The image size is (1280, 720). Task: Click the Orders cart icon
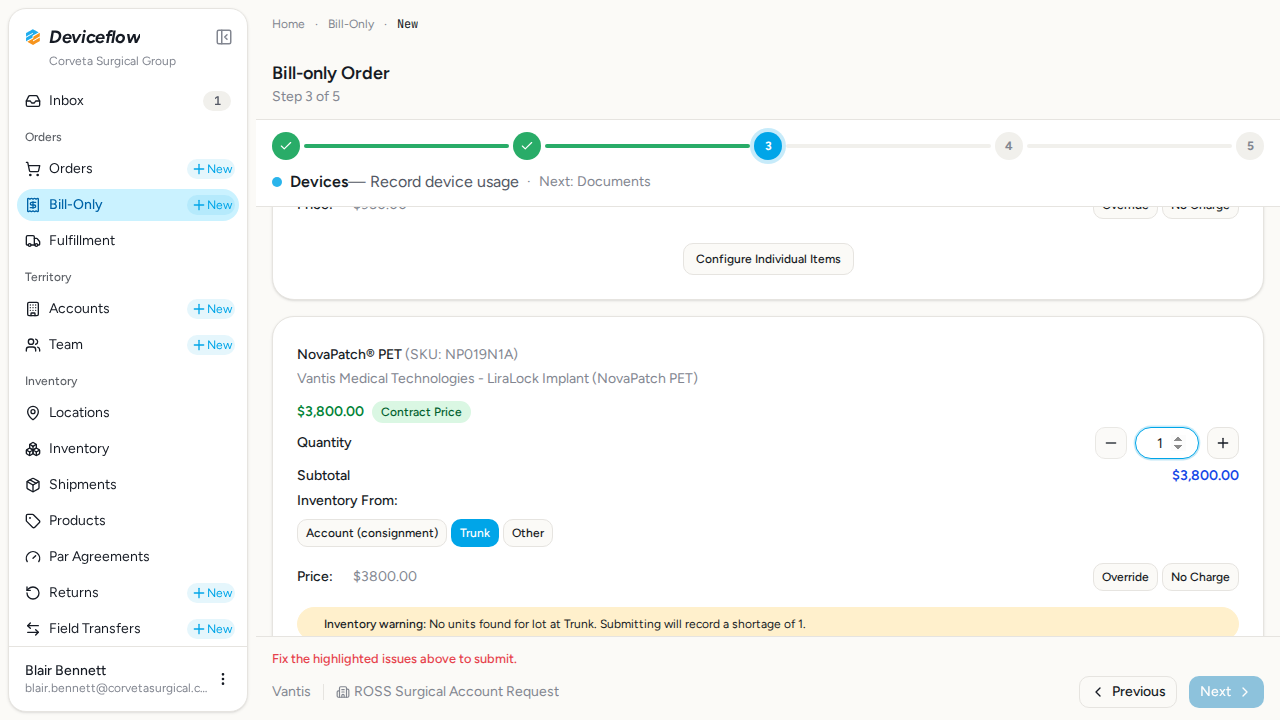pyautogui.click(x=33, y=169)
